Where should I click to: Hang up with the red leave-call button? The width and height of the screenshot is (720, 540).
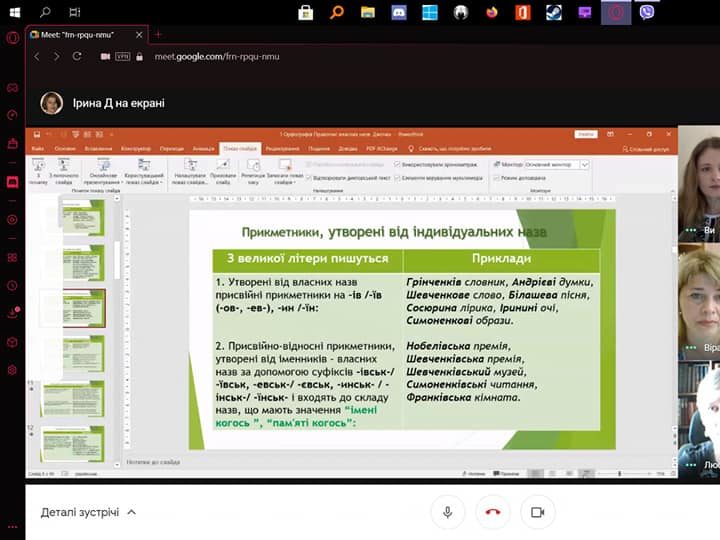[x=492, y=512]
